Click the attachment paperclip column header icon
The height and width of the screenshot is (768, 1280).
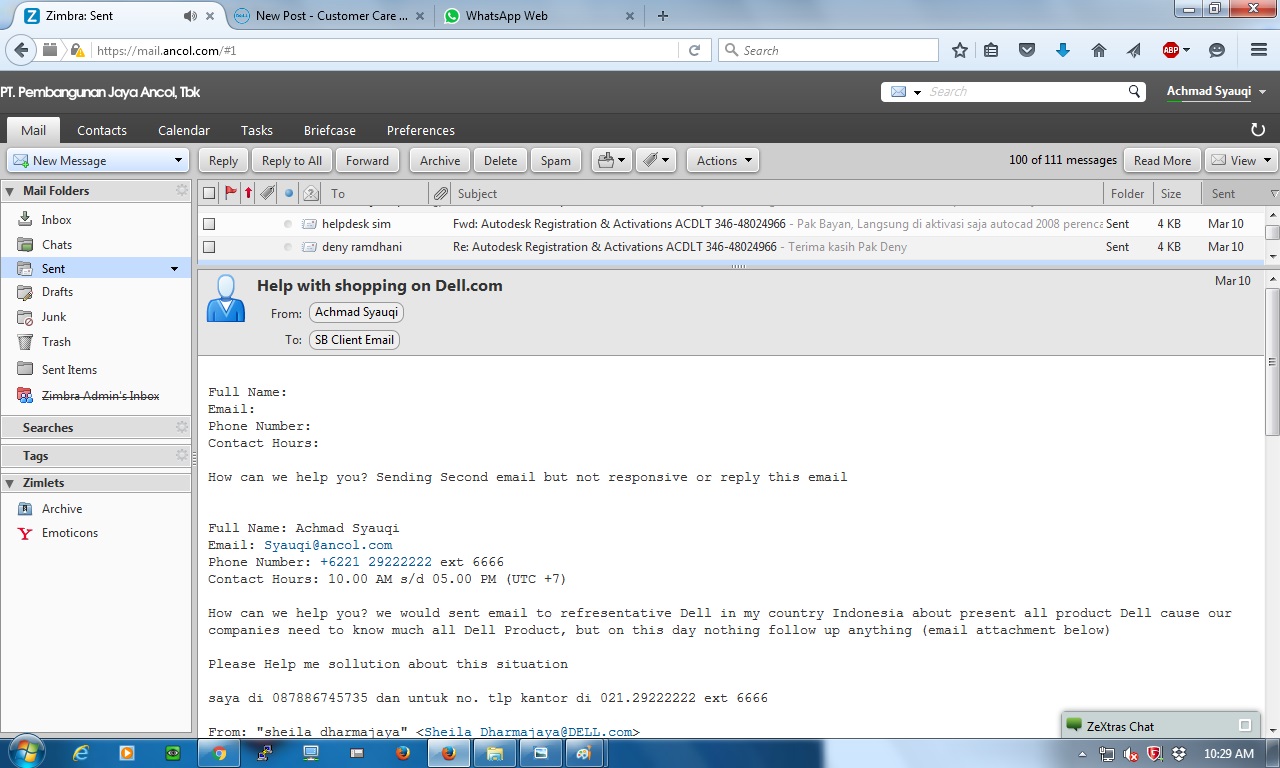pos(266,193)
